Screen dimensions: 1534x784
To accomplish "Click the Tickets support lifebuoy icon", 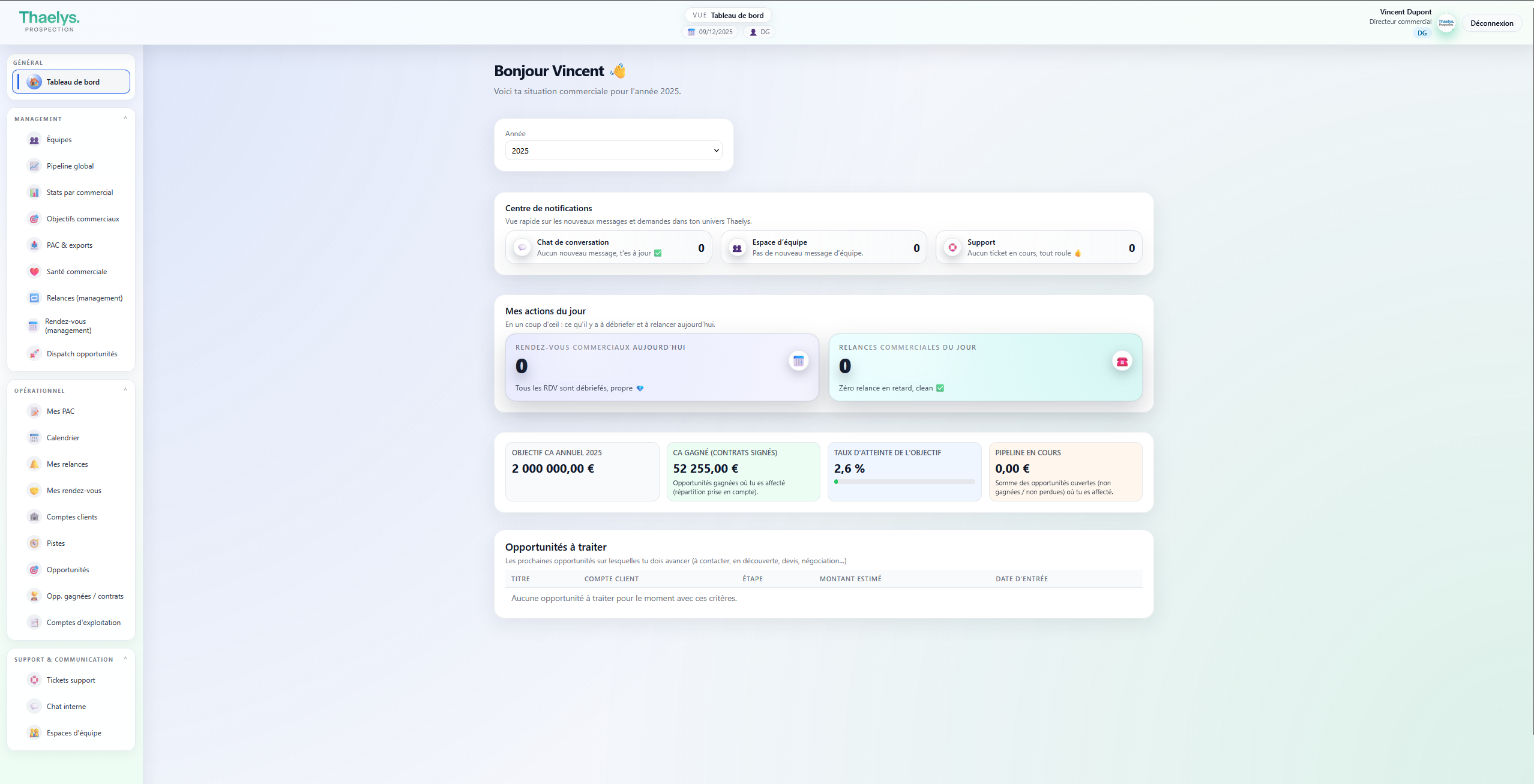I will coord(34,680).
